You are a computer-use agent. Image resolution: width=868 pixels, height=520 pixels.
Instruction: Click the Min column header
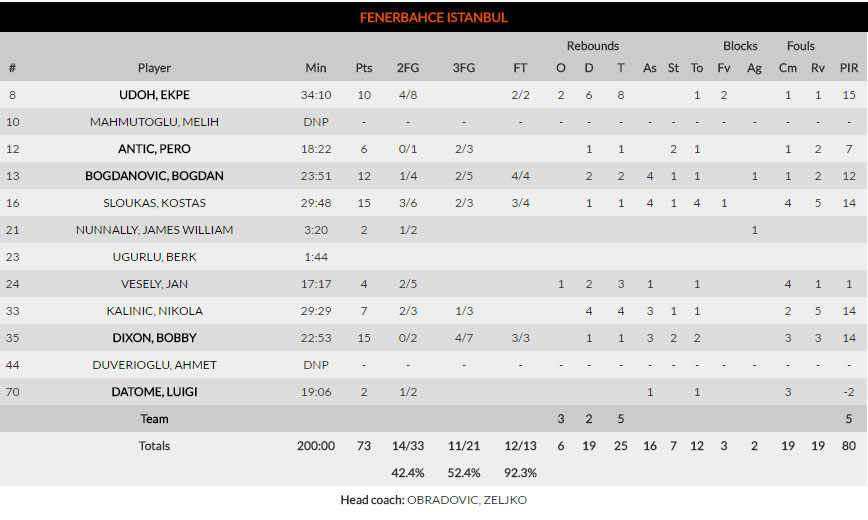pos(316,68)
